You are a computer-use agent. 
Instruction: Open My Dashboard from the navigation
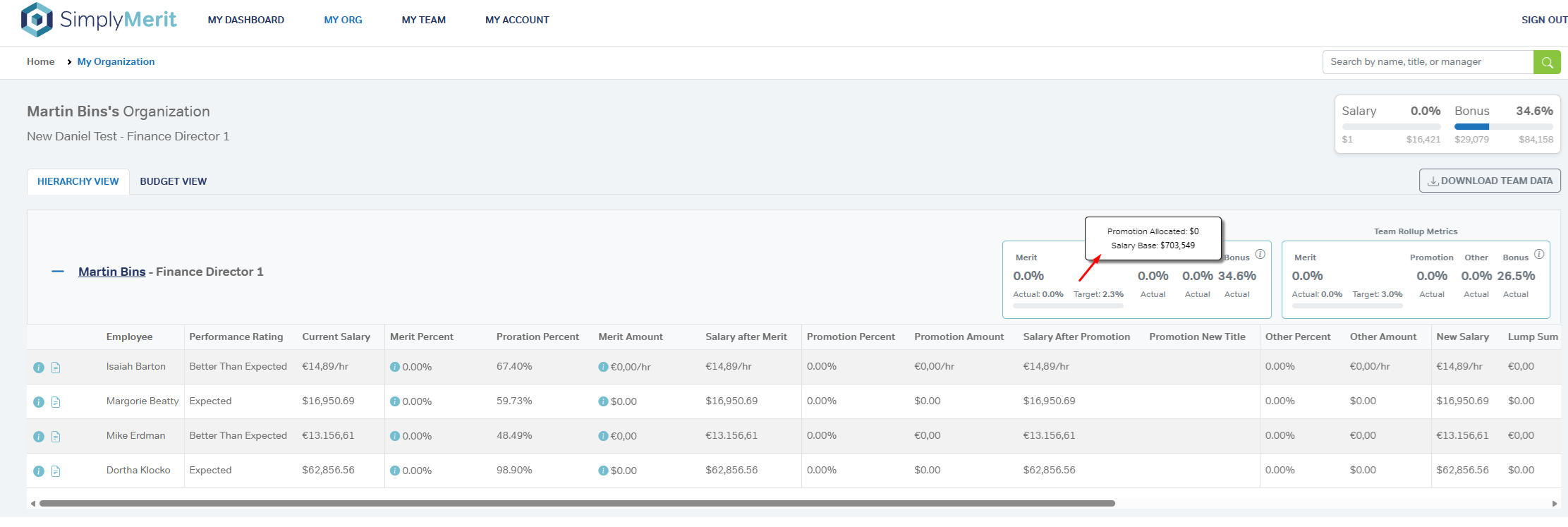(x=245, y=20)
